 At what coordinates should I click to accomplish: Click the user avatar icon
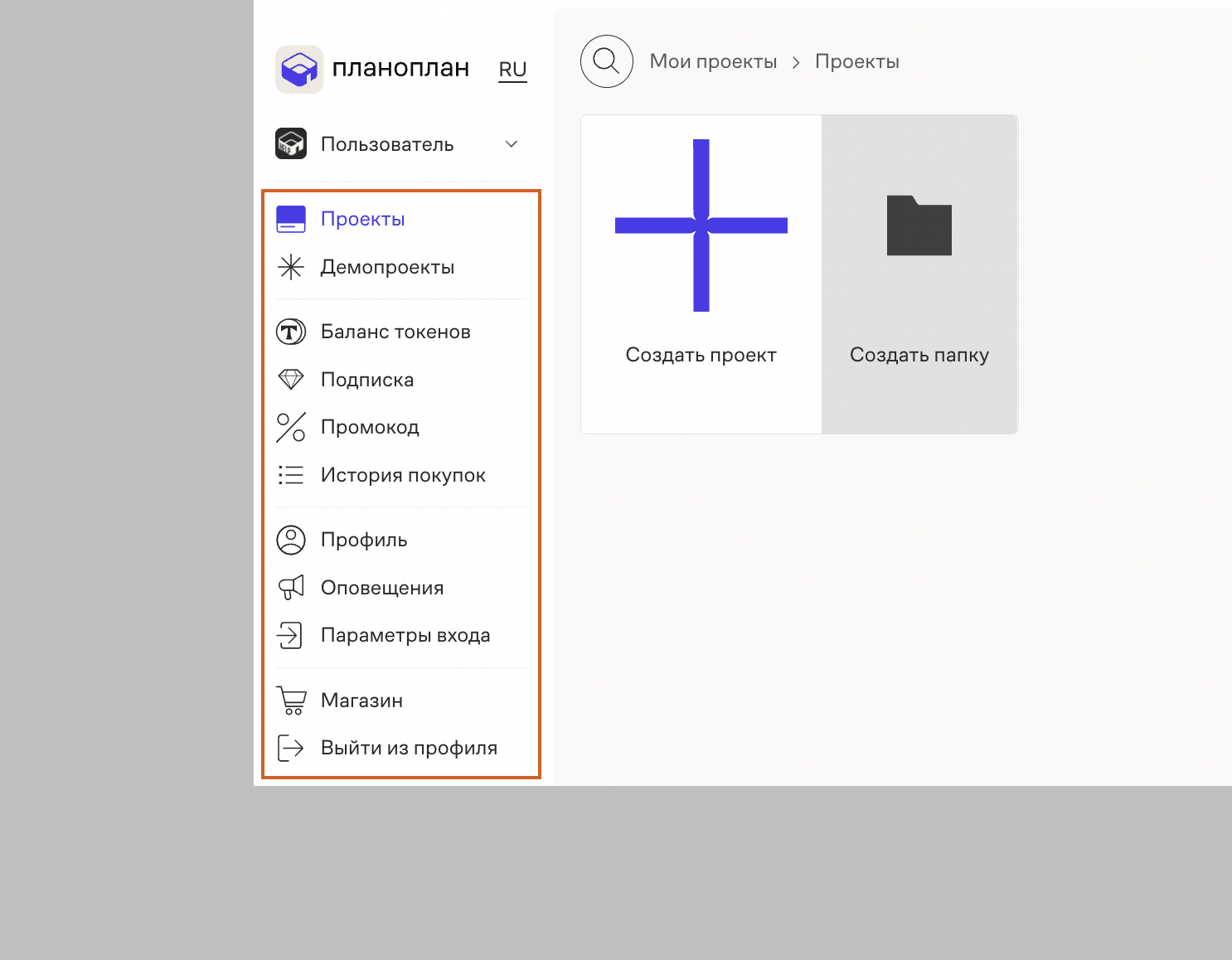click(x=291, y=143)
